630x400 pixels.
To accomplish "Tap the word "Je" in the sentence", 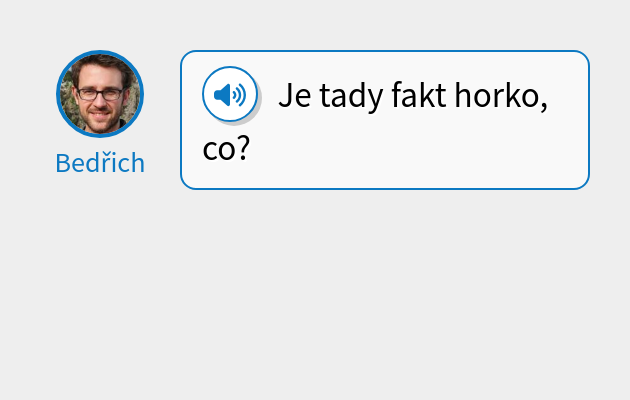I will point(295,96).
